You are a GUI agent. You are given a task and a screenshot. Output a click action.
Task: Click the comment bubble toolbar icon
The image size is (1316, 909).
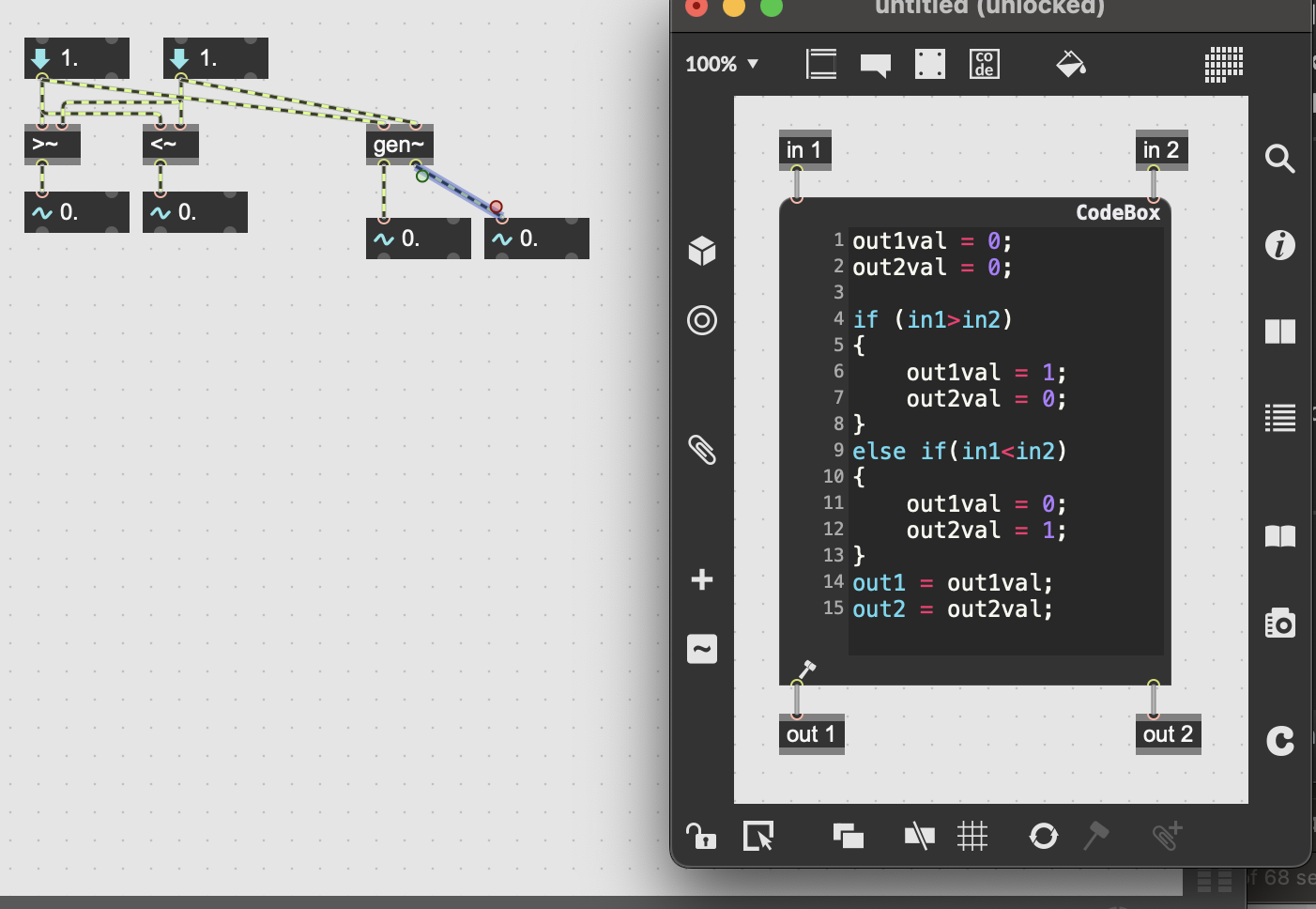coord(875,65)
